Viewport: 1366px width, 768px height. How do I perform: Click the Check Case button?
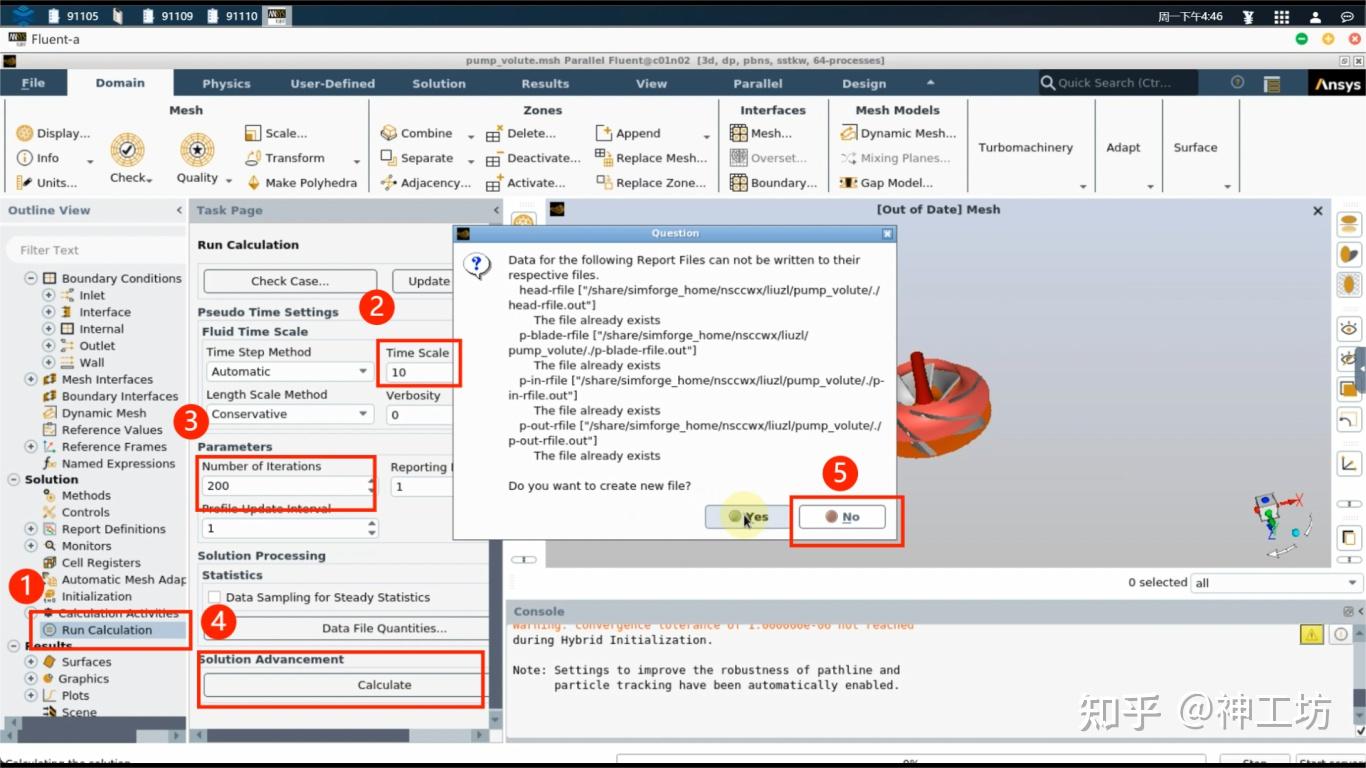click(x=290, y=281)
